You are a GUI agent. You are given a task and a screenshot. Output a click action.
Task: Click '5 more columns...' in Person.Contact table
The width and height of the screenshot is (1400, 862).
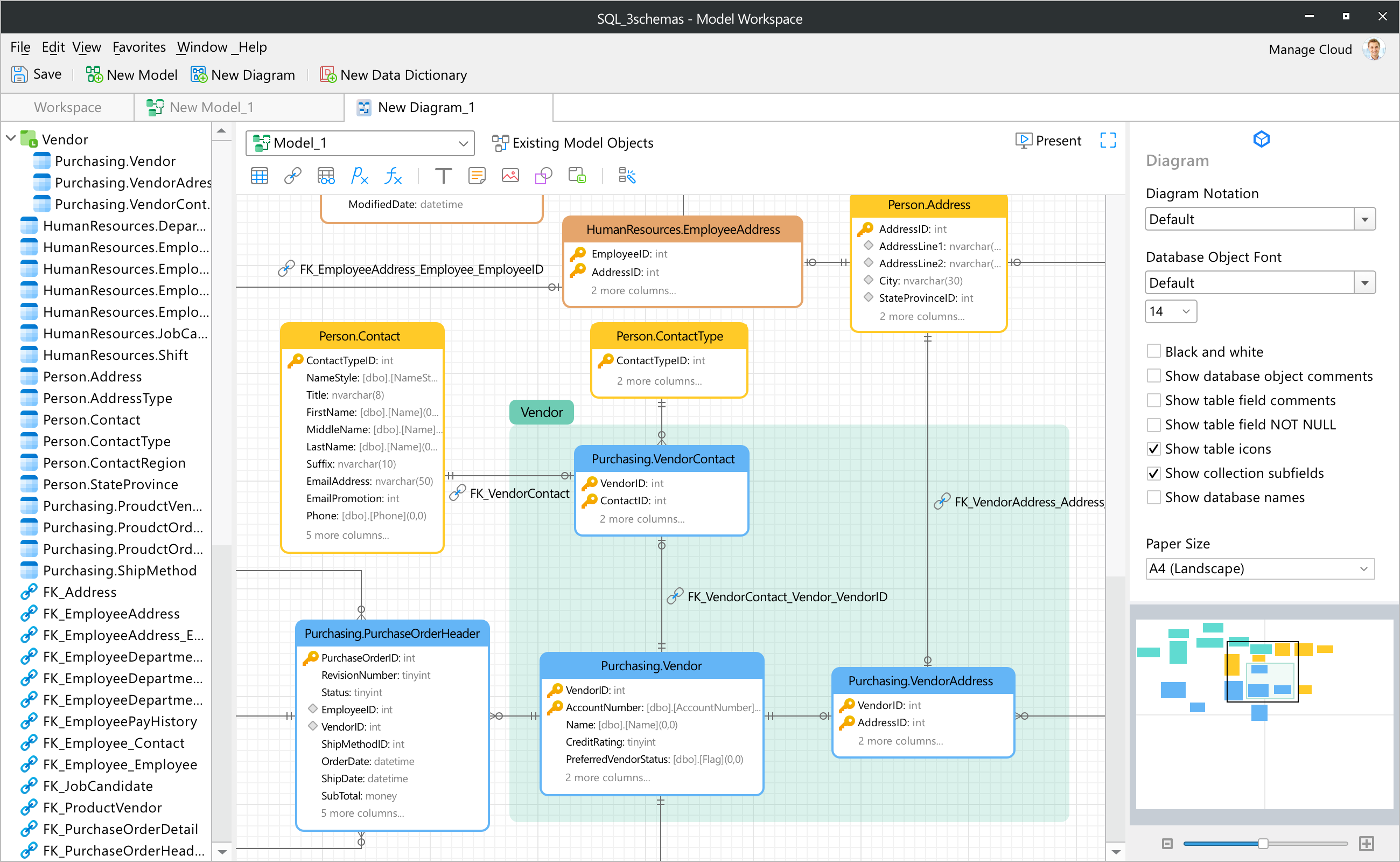coord(348,535)
